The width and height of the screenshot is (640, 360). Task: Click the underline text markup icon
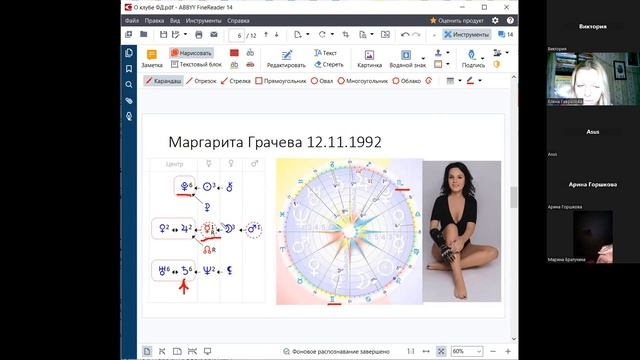[234, 64]
